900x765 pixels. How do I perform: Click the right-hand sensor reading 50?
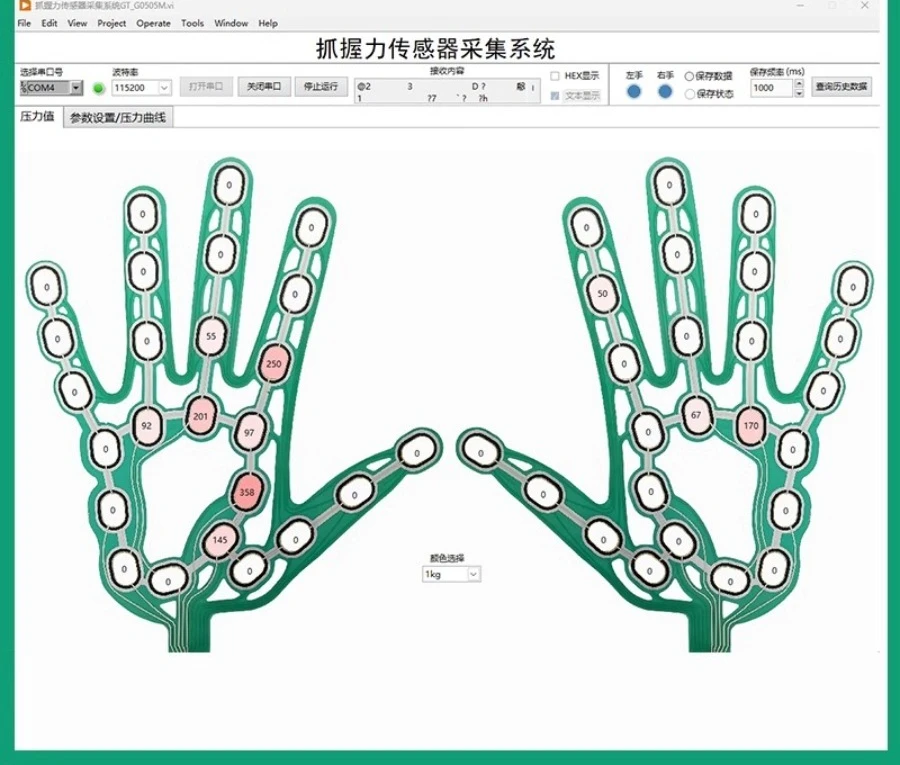point(602,294)
